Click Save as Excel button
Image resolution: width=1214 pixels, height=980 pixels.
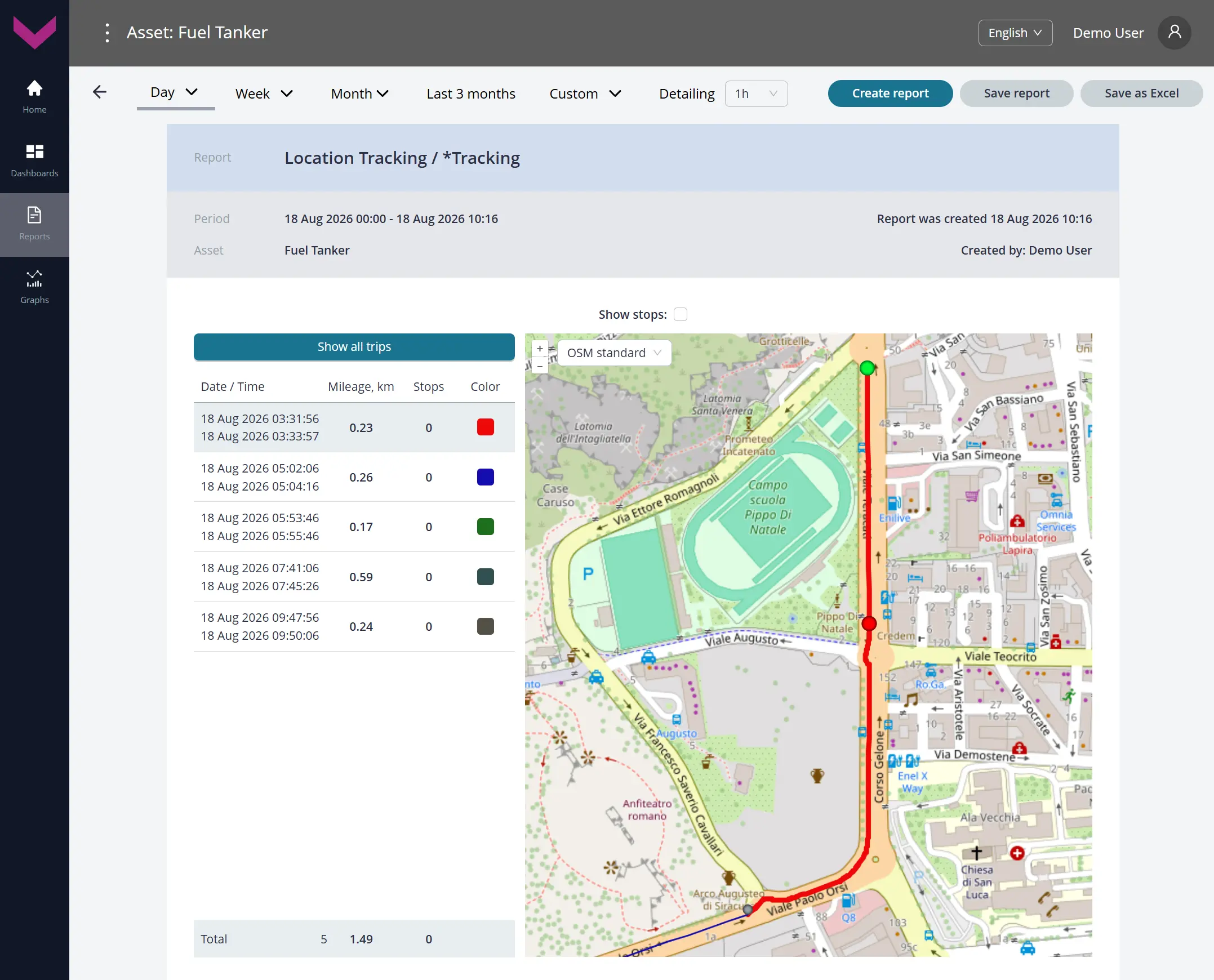pyautogui.click(x=1141, y=93)
